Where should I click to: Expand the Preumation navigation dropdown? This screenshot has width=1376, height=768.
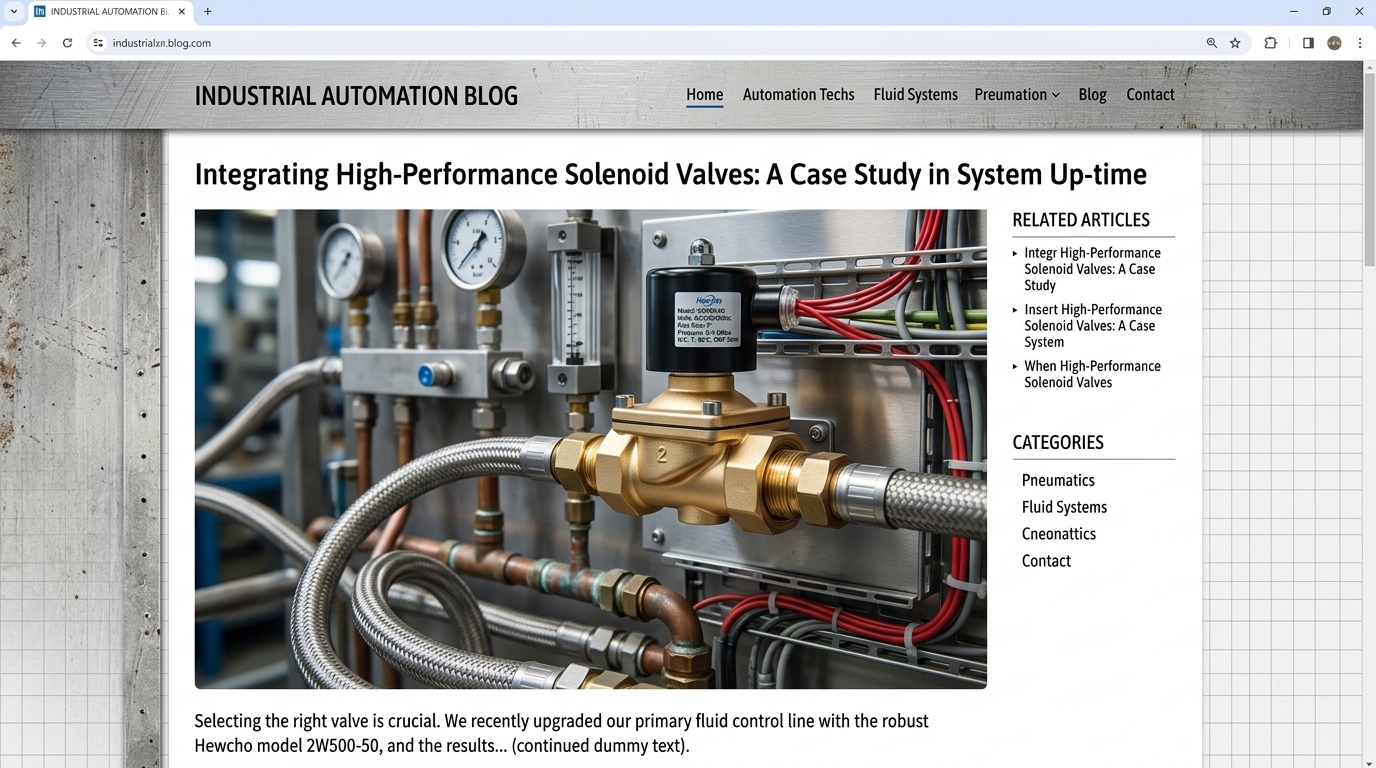click(x=1016, y=94)
